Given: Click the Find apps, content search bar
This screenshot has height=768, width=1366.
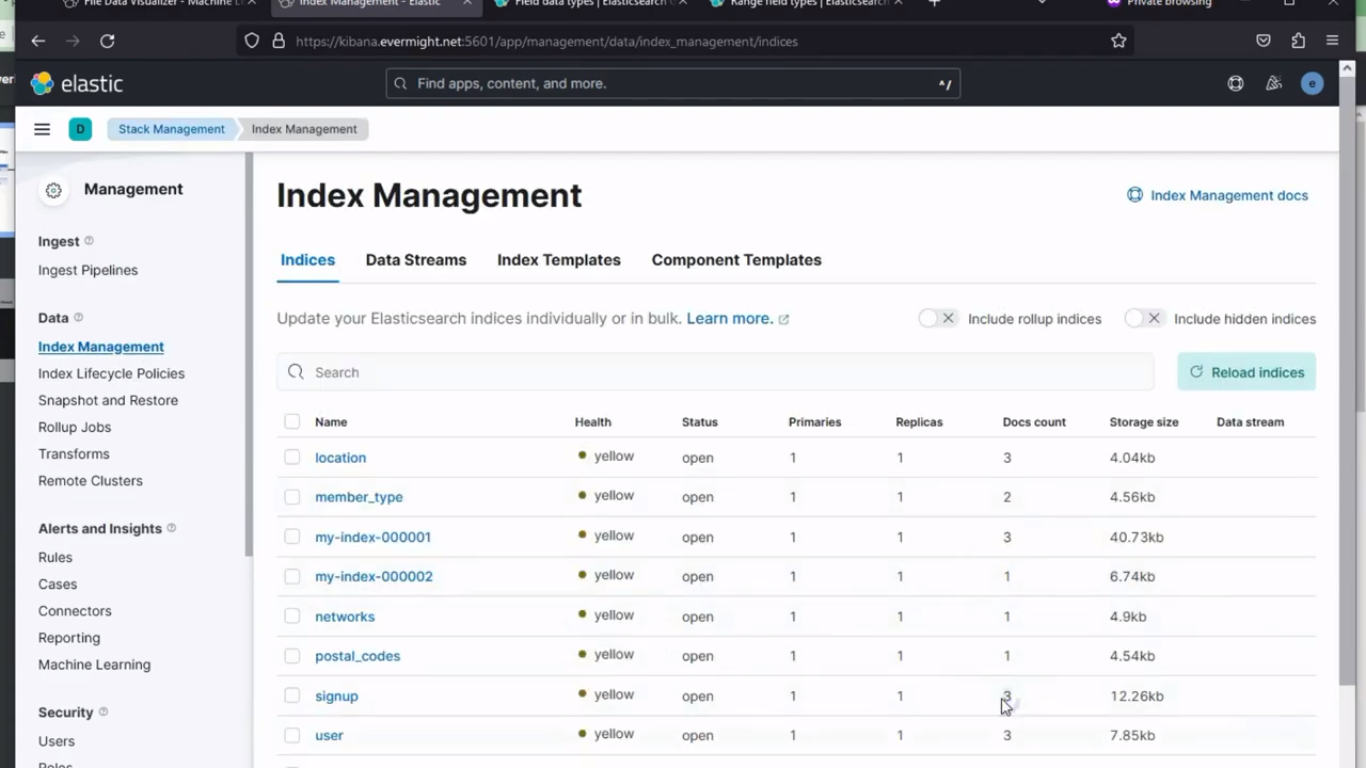Looking at the screenshot, I should click(673, 84).
